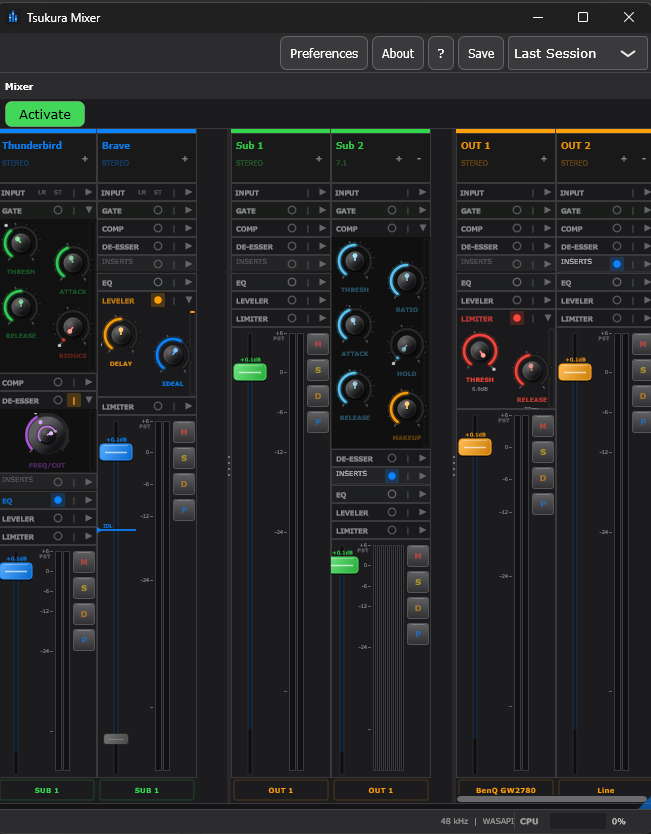651x834 pixels.
Task: Click the Thunderbird De-Esser listen icon
Action: point(74,400)
